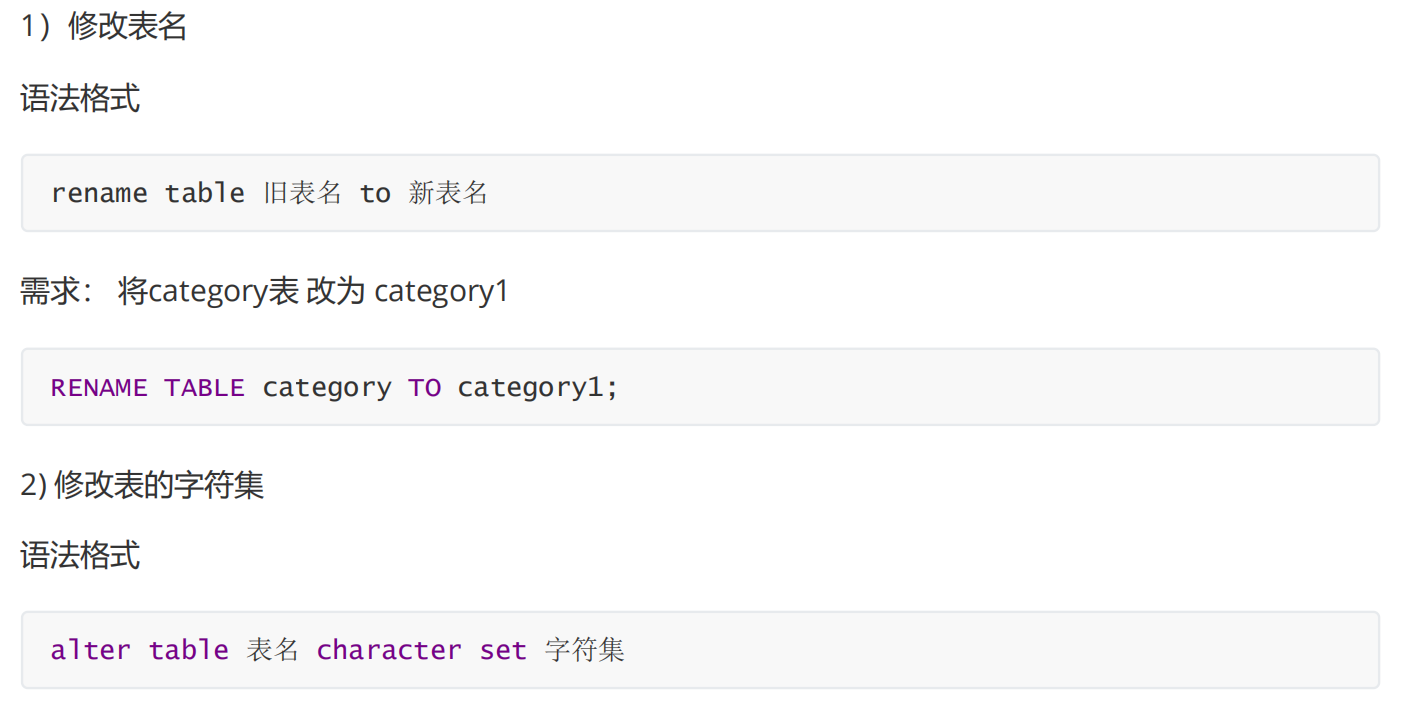This screenshot has height=708, width=1419.
Task: Click the uppercase "RENAME" keyword in the SQL example
Action: click(99, 388)
